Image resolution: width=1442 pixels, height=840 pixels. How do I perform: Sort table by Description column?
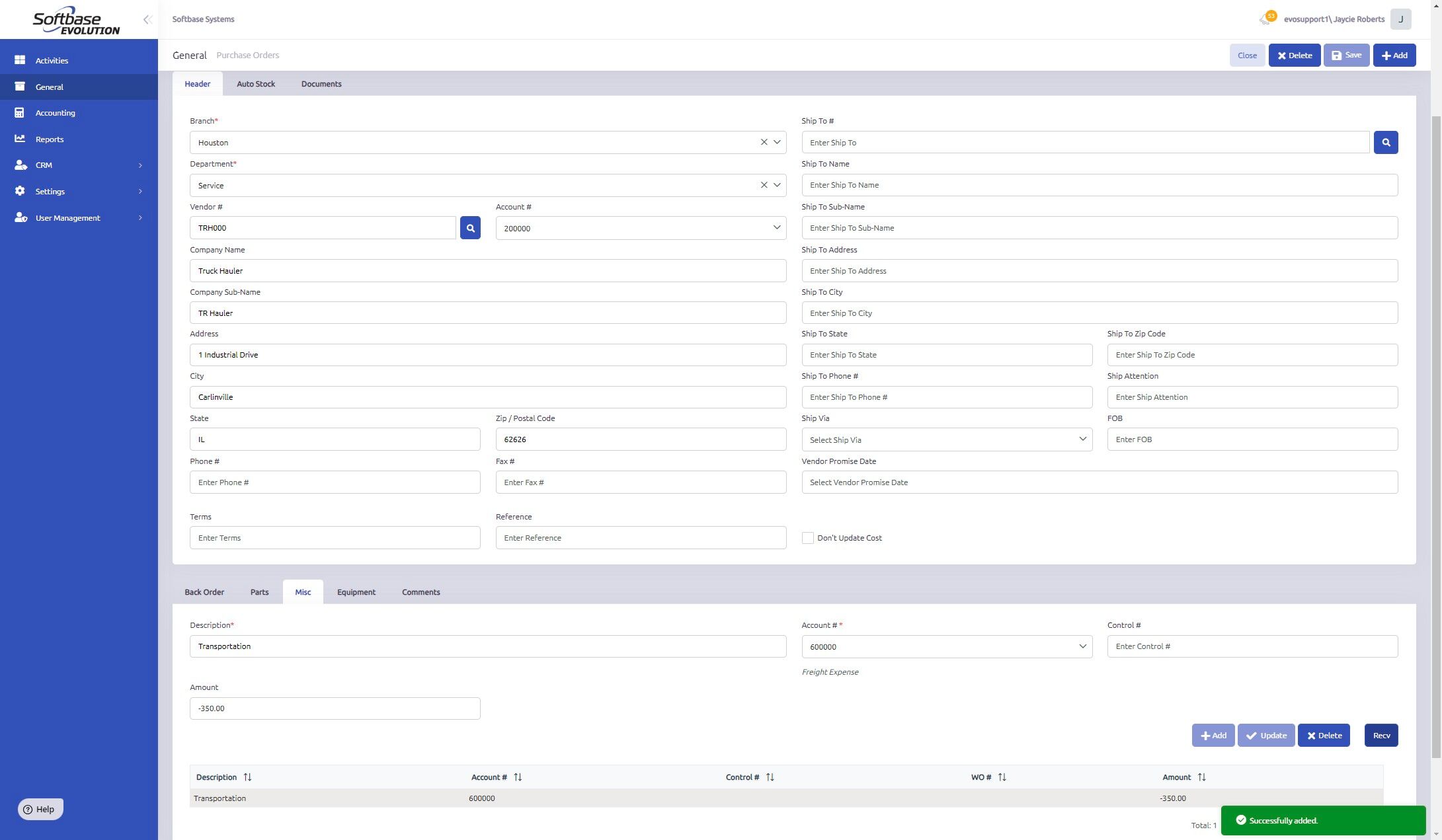[x=247, y=777]
